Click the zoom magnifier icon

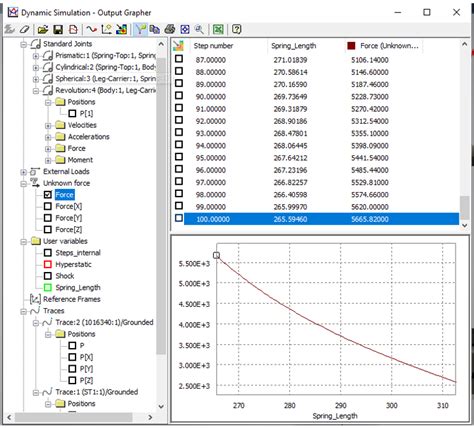coord(200,29)
